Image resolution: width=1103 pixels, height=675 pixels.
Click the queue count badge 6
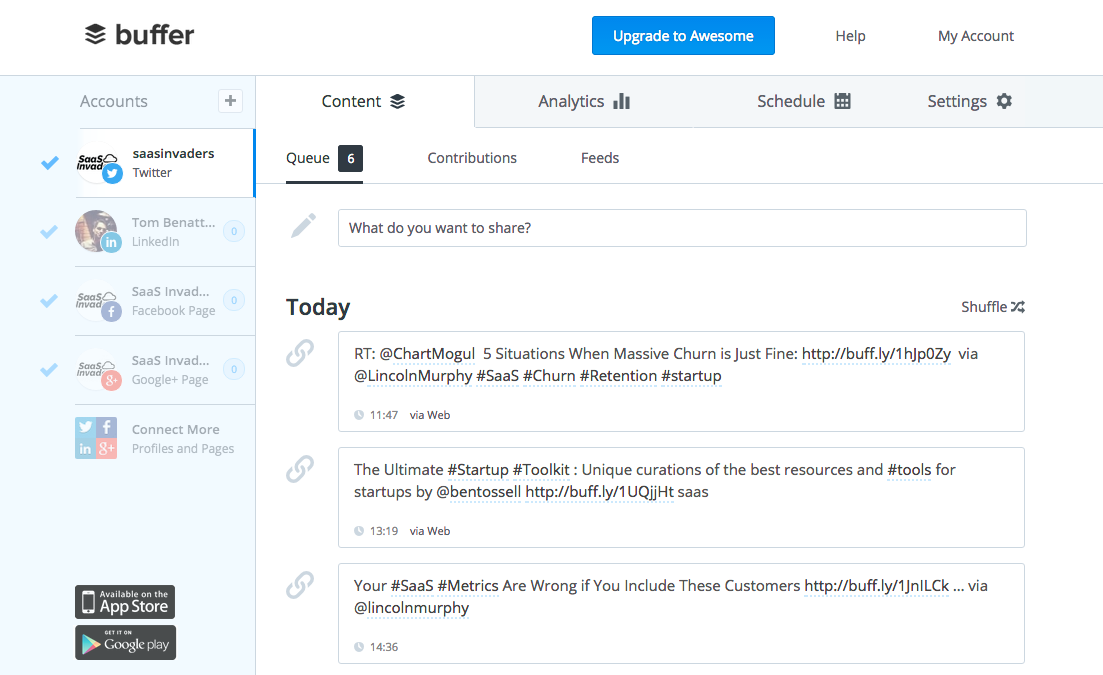coord(350,158)
